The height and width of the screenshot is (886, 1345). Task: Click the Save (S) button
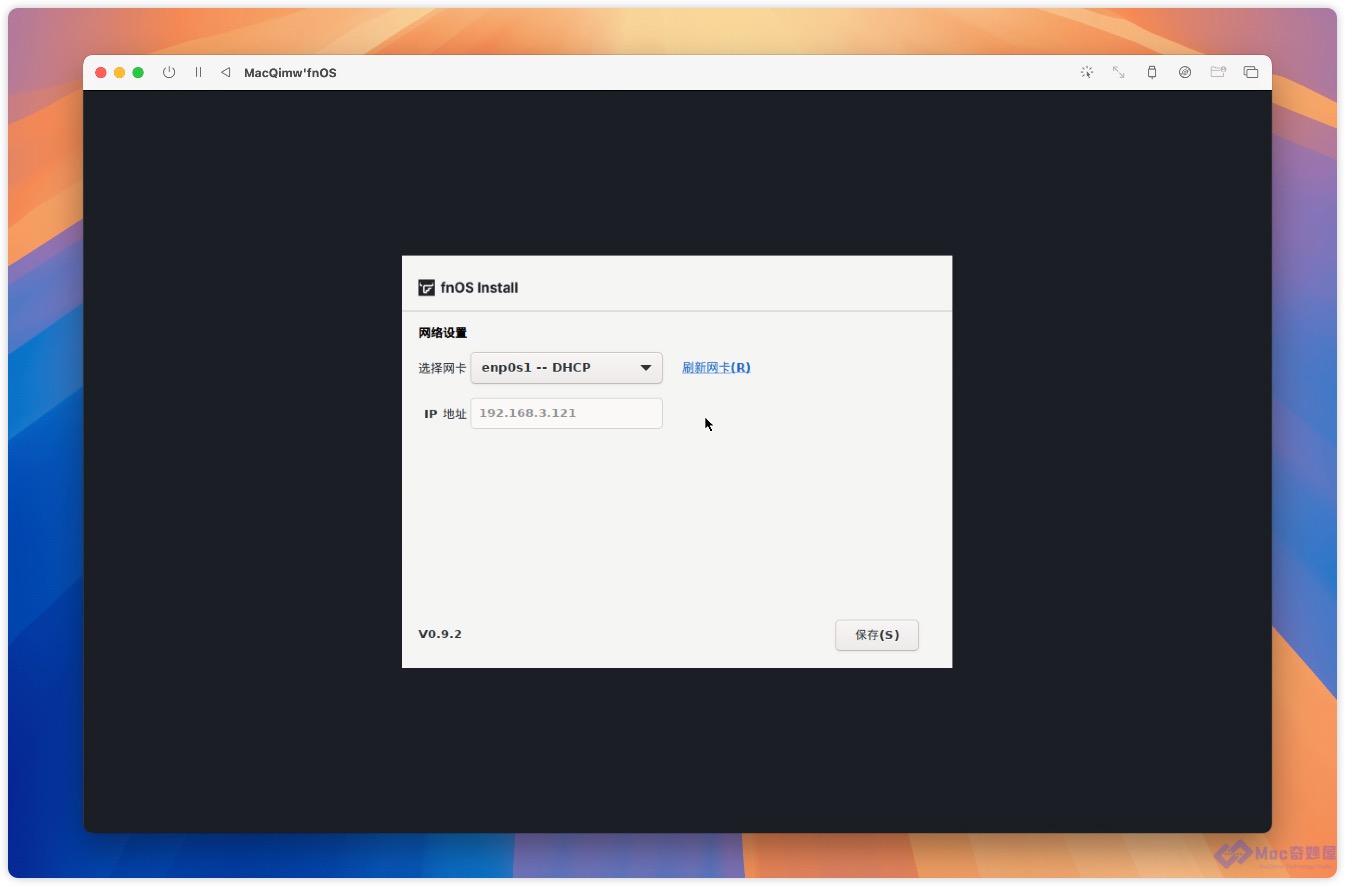(x=877, y=635)
